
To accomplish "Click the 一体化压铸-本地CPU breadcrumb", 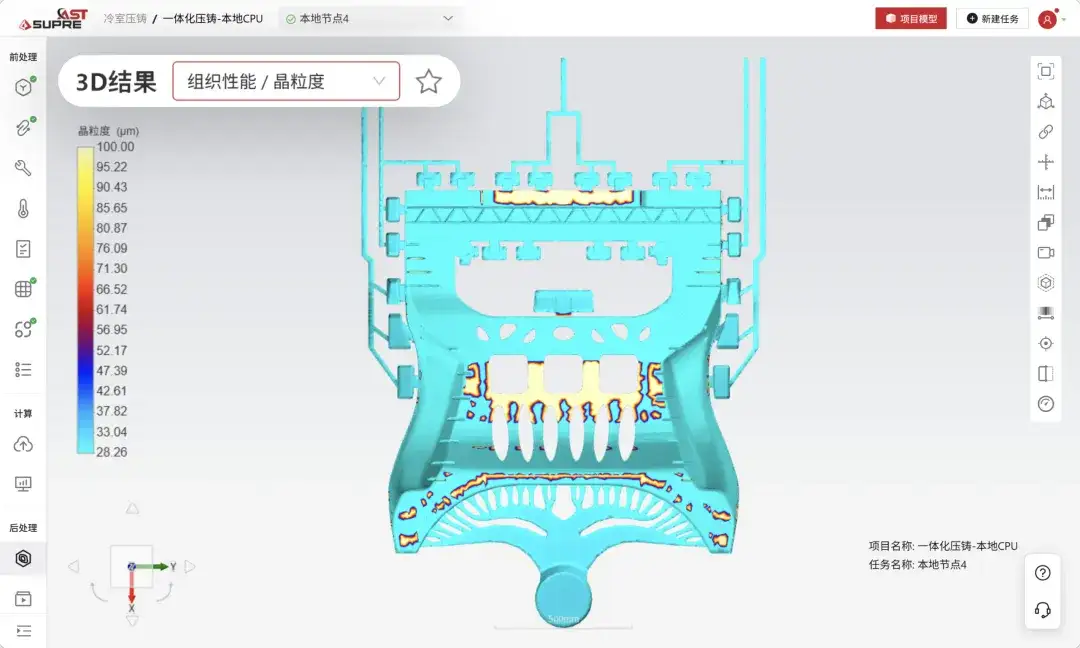I will (213, 19).
